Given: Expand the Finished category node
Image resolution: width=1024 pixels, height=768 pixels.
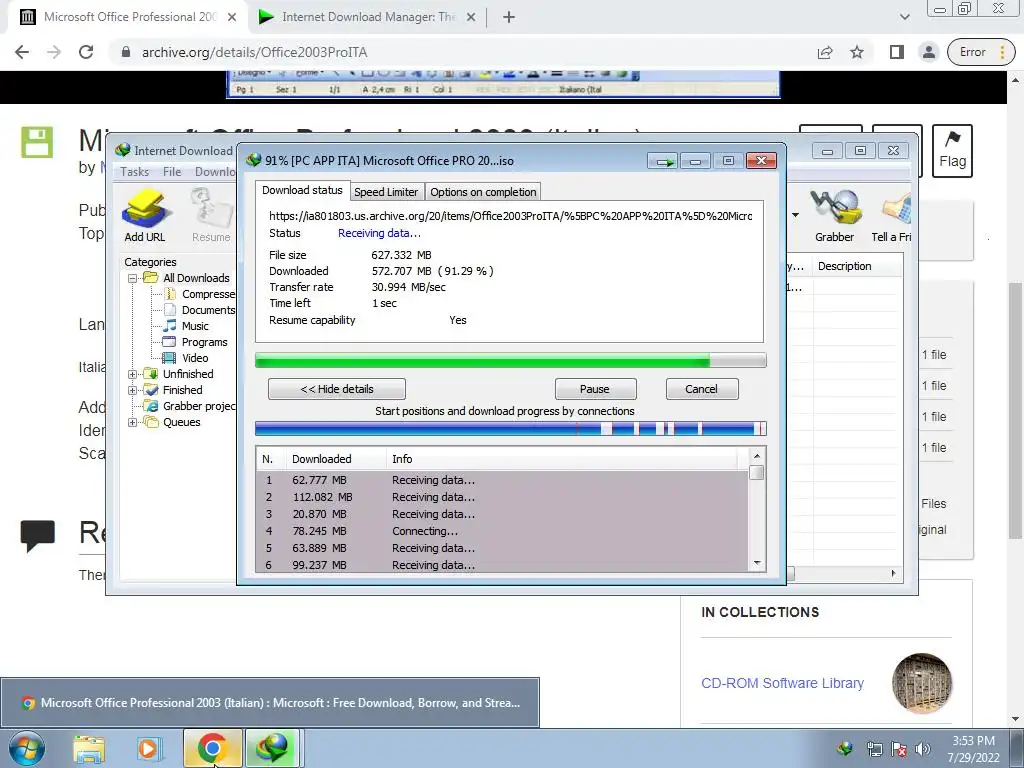Looking at the screenshot, I should click(133, 391).
